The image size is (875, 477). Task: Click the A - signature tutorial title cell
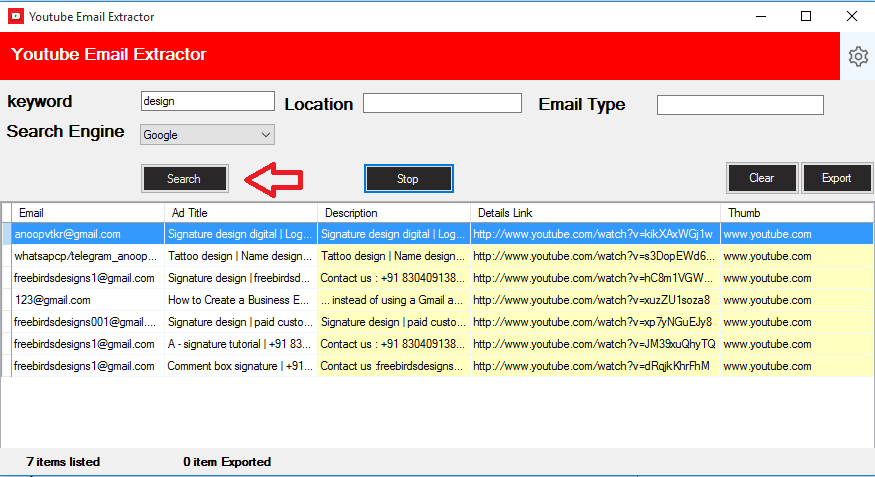pos(241,344)
